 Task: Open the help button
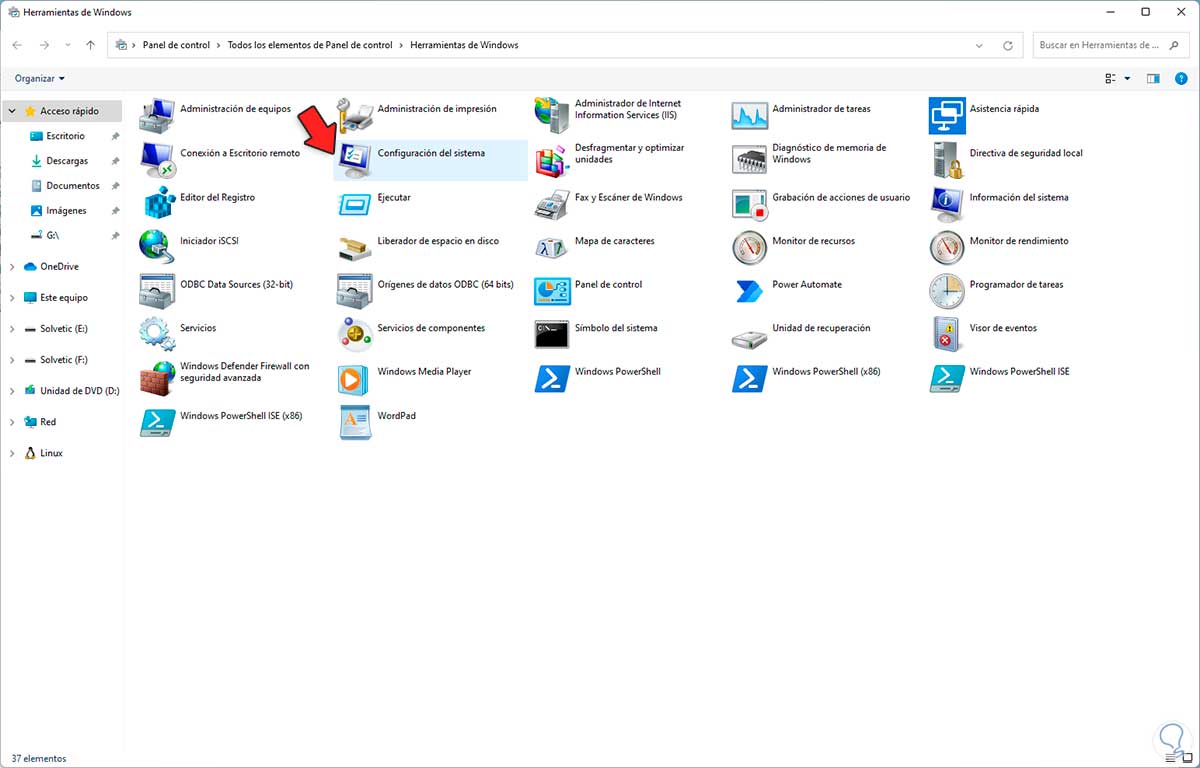[1182, 78]
